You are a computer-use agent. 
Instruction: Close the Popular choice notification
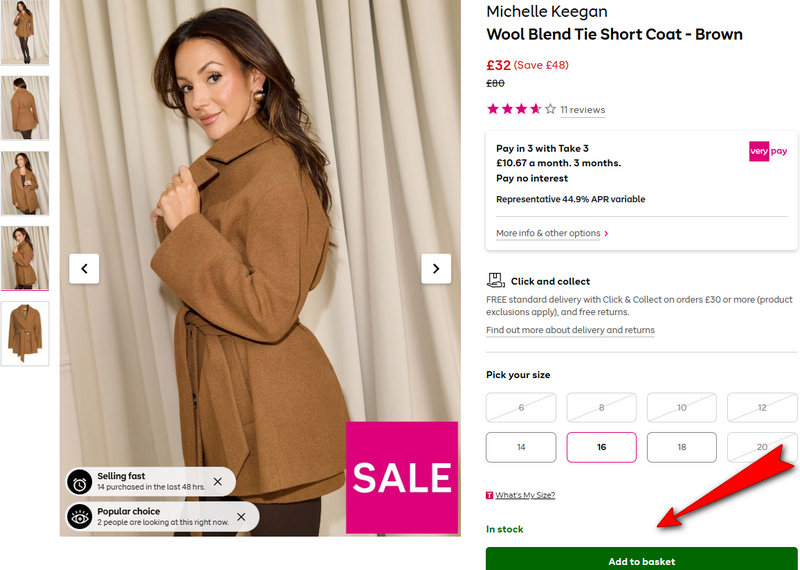click(x=241, y=516)
